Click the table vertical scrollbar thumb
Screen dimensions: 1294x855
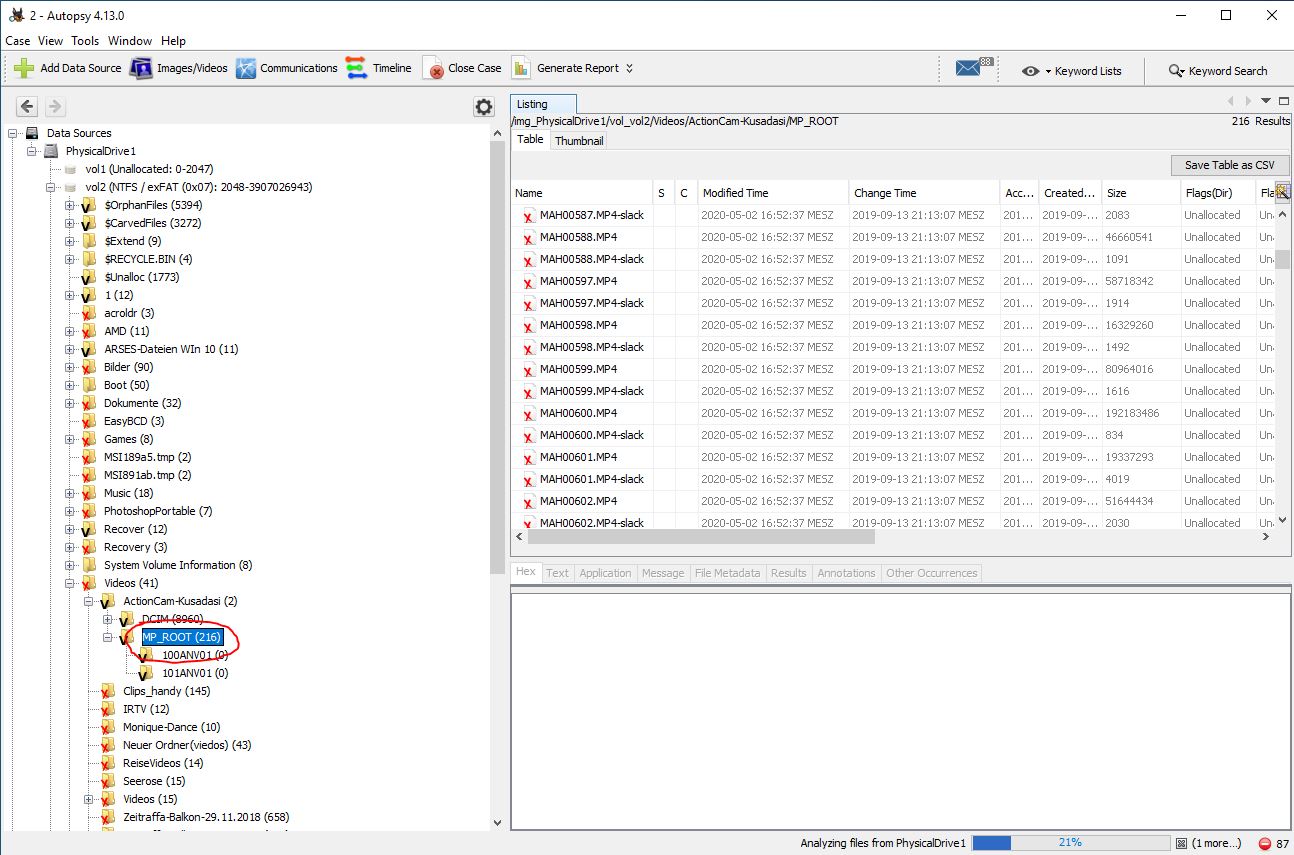(x=1282, y=259)
